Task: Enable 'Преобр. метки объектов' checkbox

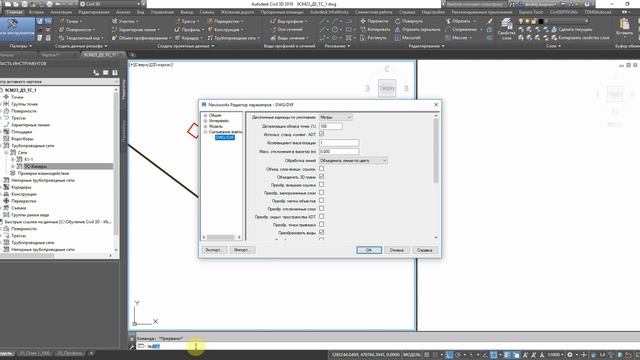Action: (x=322, y=200)
